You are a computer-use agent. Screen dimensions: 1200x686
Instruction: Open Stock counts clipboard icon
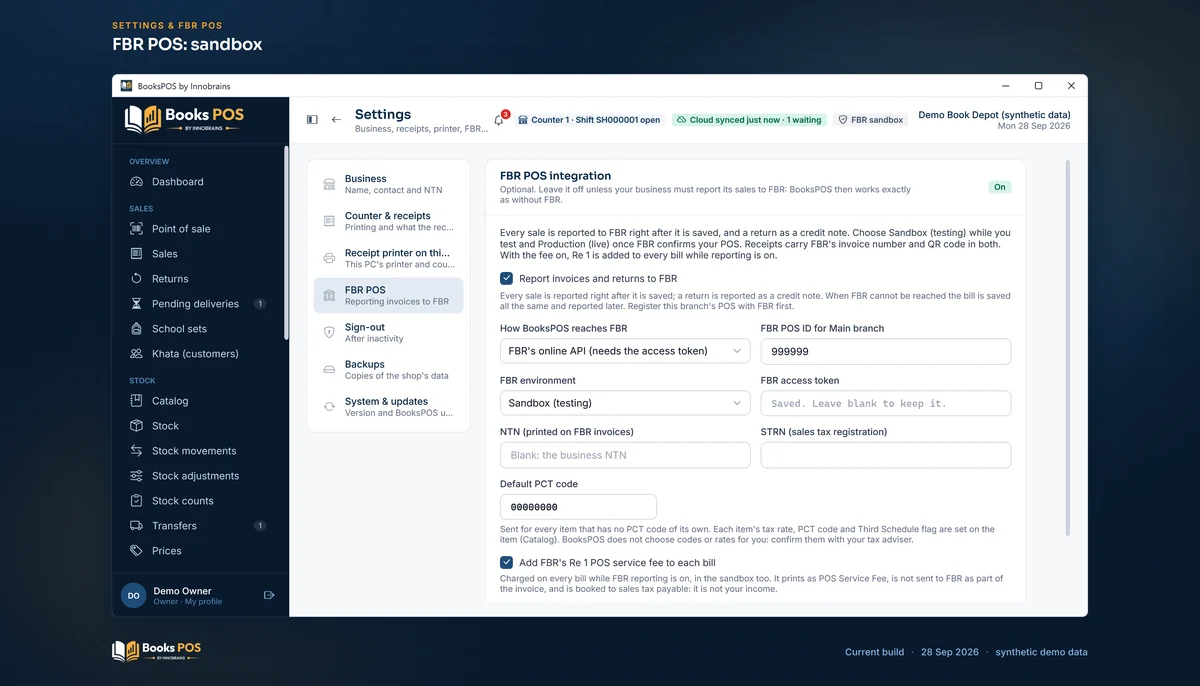coord(137,501)
